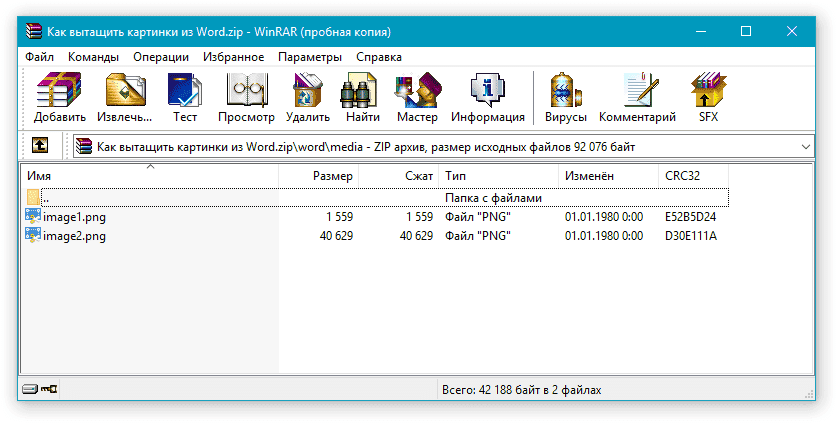Start the Мастер (Wizard) tool
Image resolution: width=837 pixels, height=423 pixels.
(417, 97)
